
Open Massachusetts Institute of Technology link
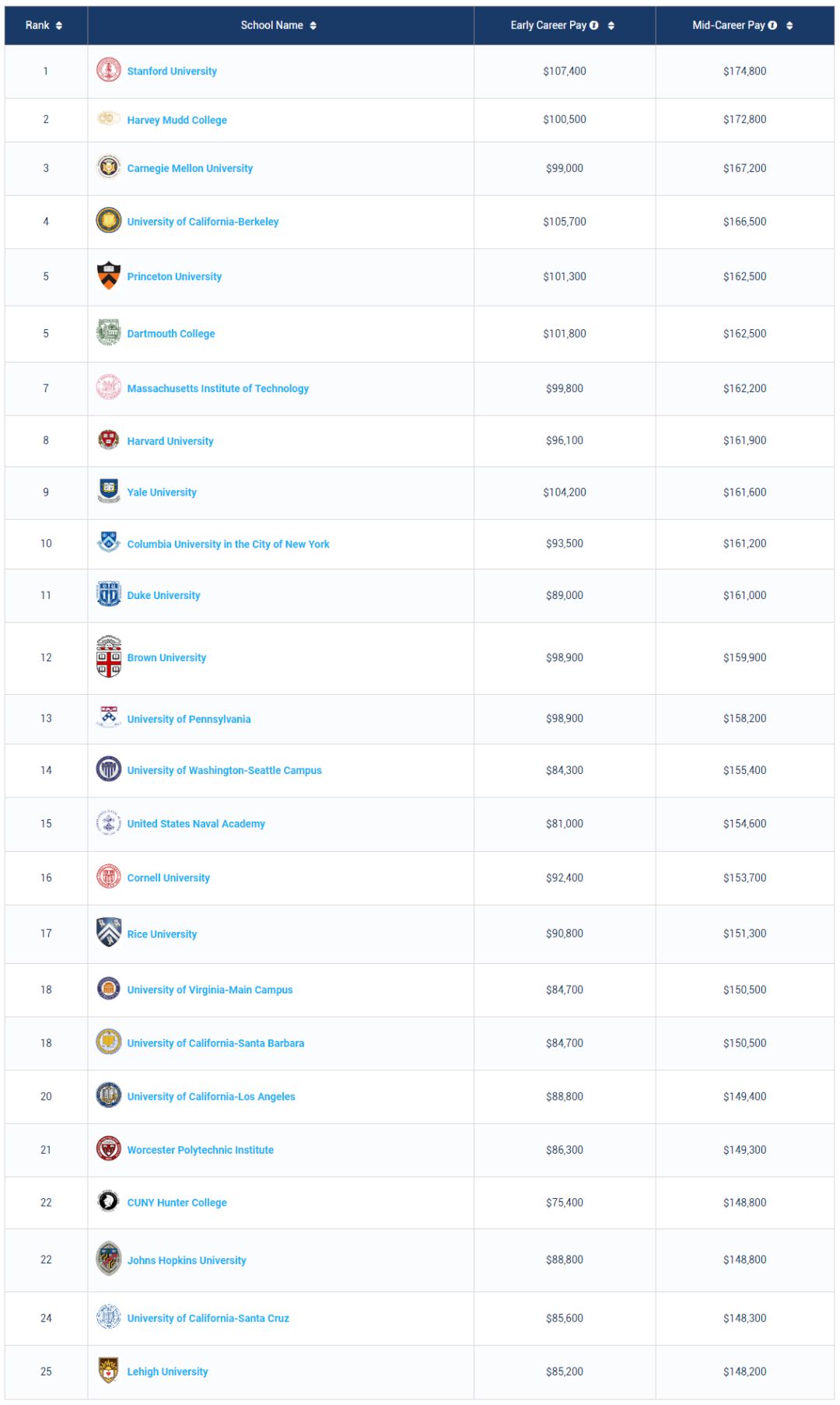tap(218, 388)
